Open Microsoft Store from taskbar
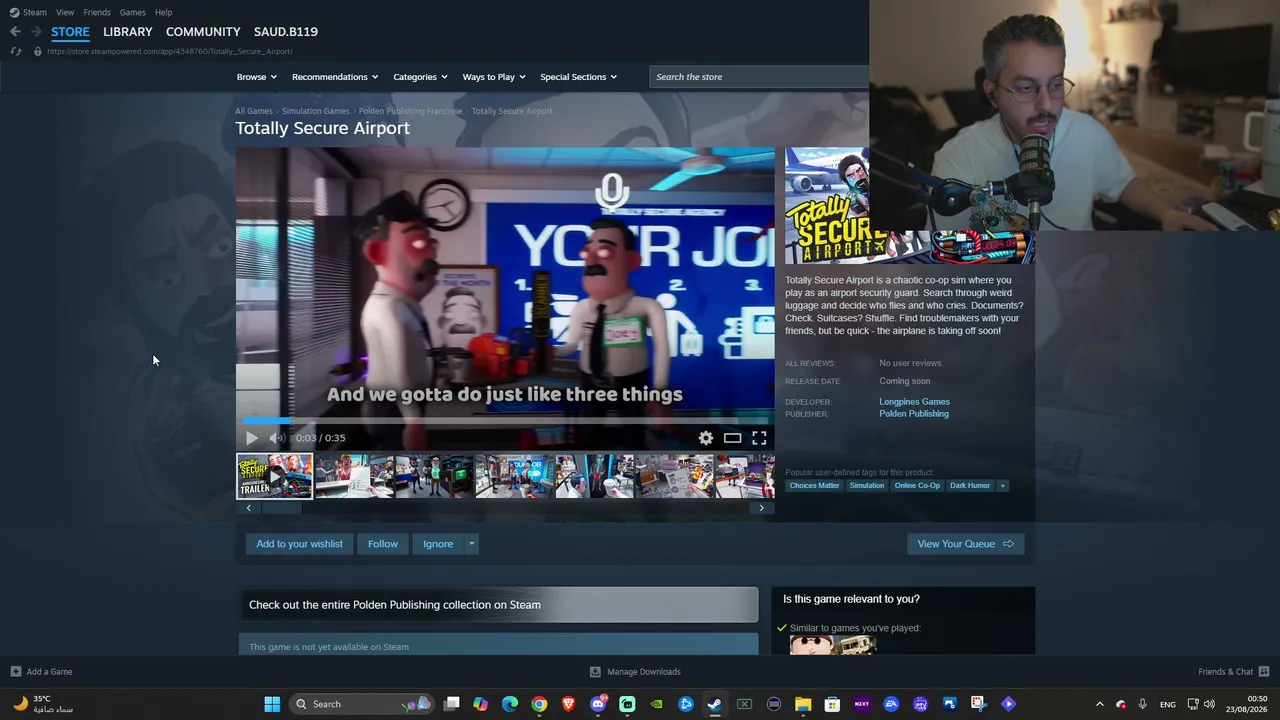Viewport: 1280px width, 720px height. point(832,704)
